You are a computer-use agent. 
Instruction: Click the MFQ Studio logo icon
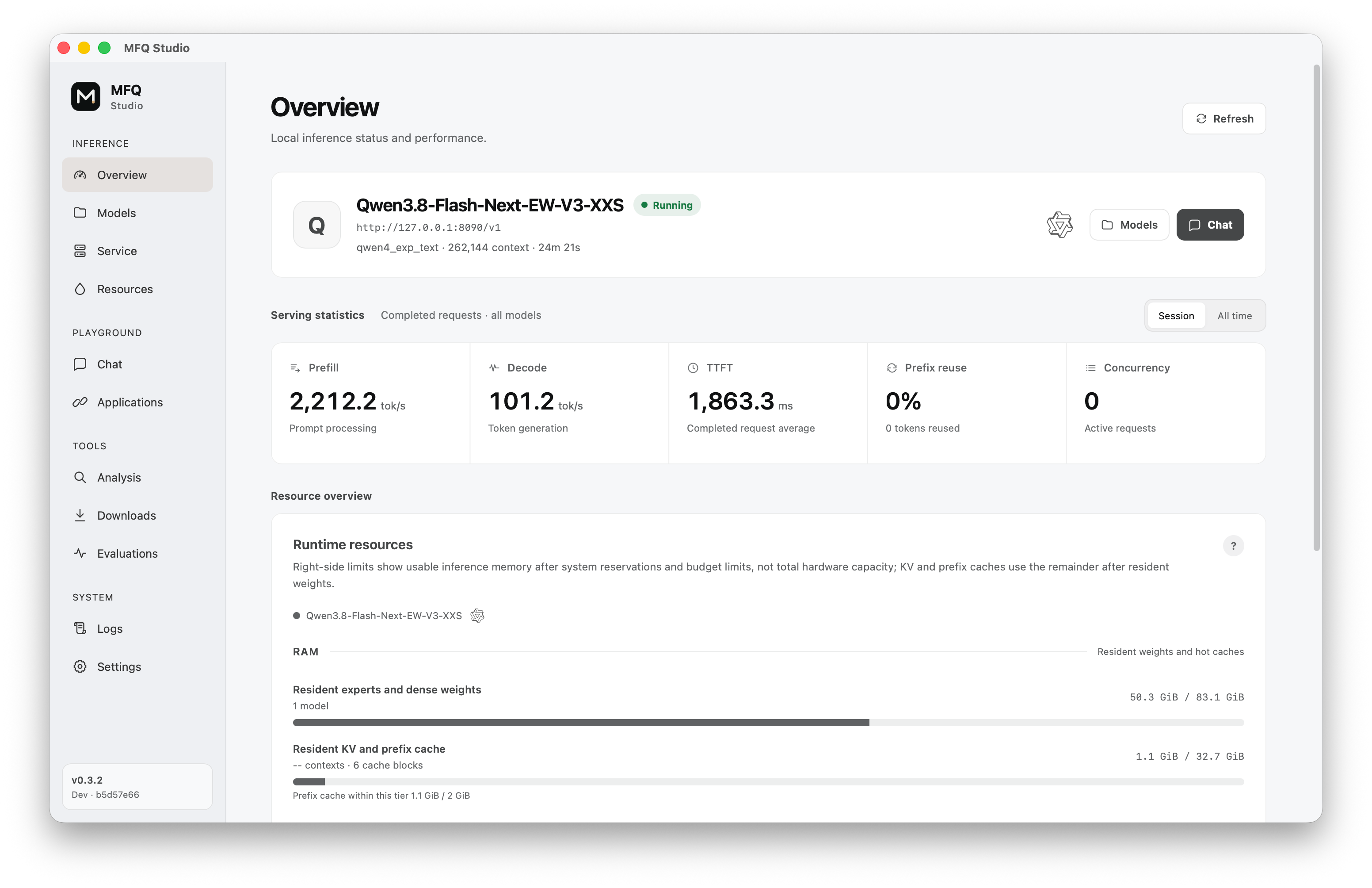(85, 96)
